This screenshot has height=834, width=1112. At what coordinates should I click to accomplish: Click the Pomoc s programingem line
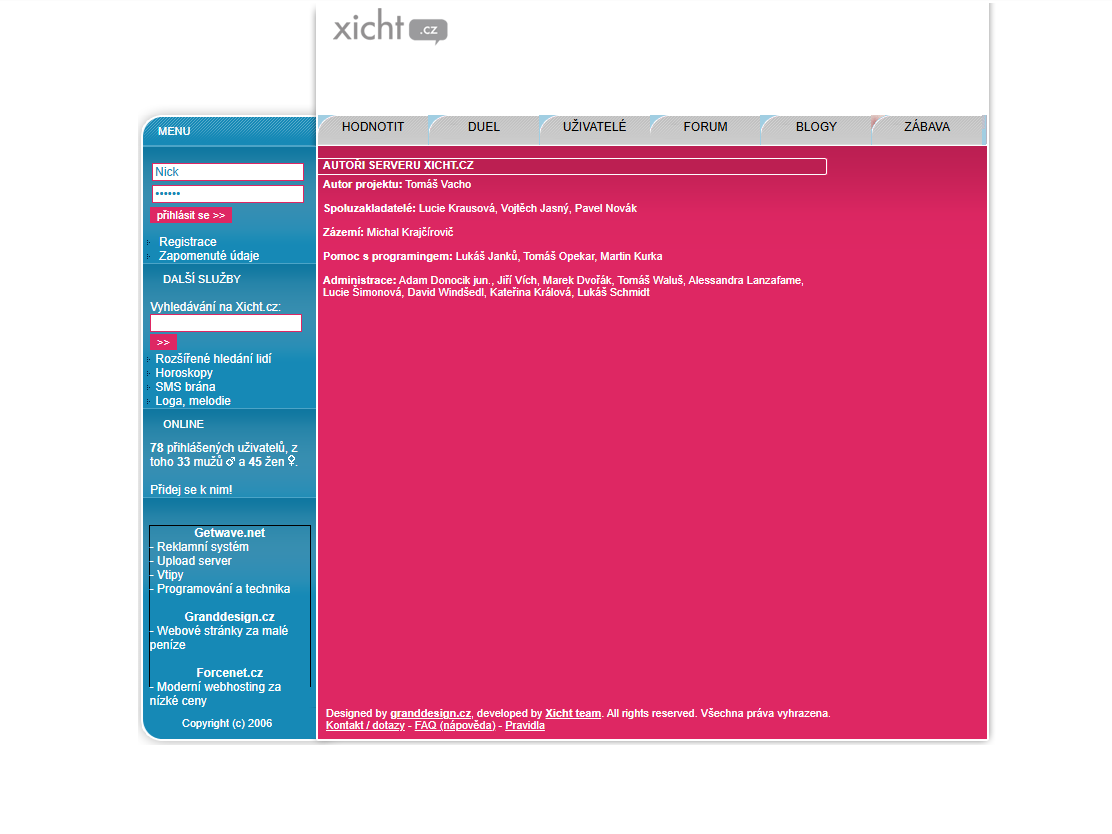pos(493,257)
